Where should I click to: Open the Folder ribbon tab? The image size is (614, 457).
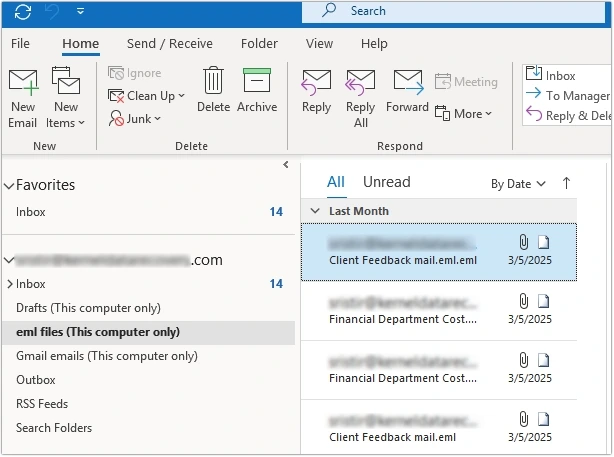point(259,43)
